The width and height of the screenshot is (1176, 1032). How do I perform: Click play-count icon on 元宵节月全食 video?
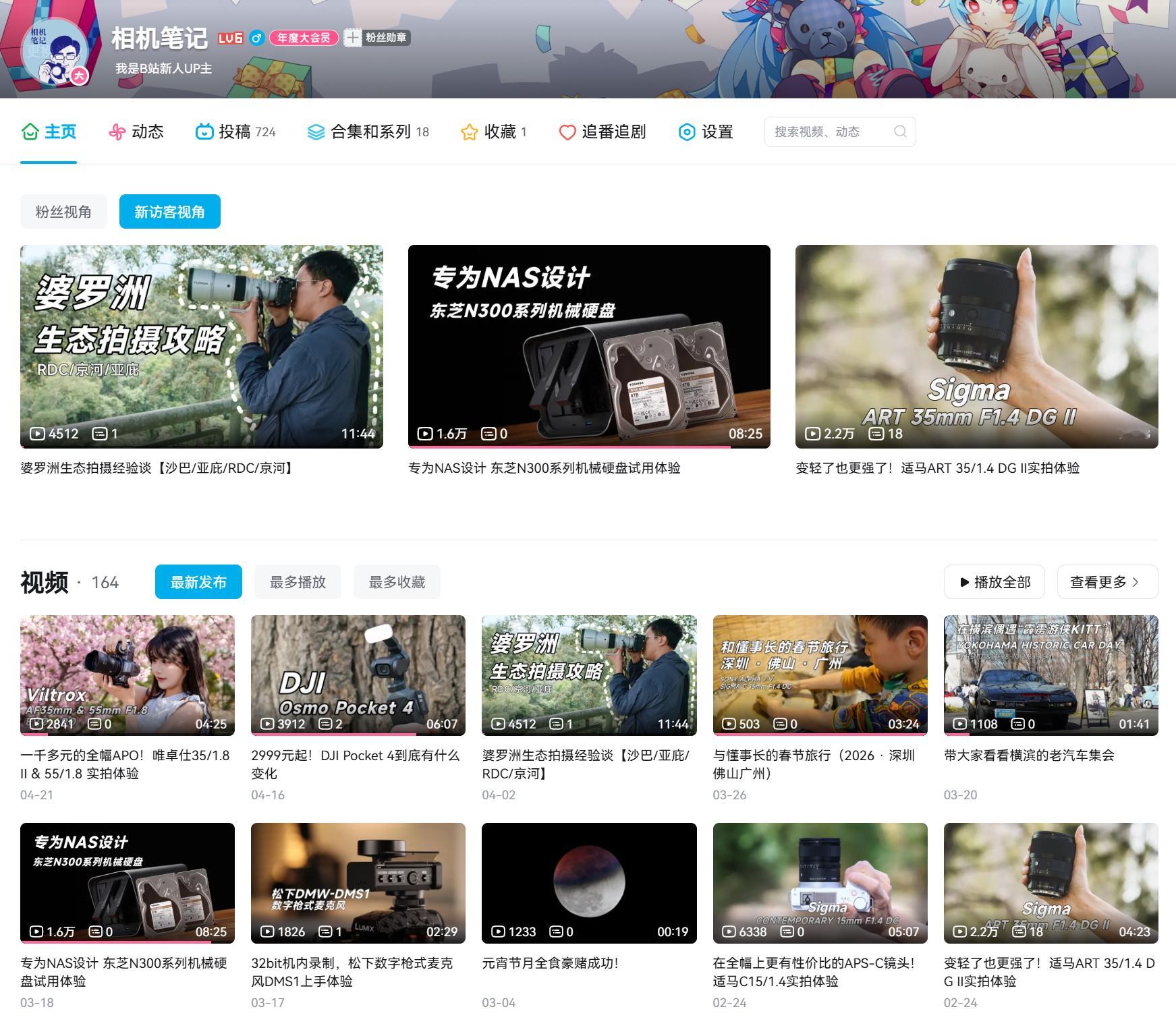(498, 931)
